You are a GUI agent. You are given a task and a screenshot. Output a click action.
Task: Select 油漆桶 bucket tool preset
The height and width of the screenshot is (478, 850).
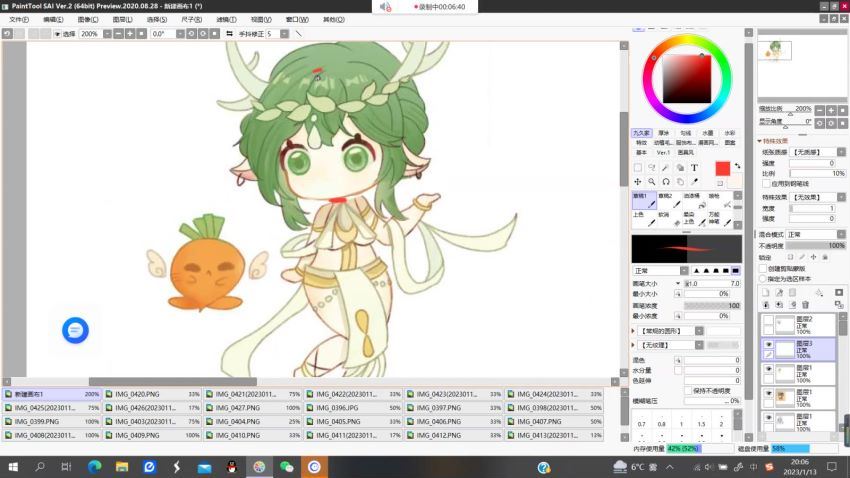(695, 200)
